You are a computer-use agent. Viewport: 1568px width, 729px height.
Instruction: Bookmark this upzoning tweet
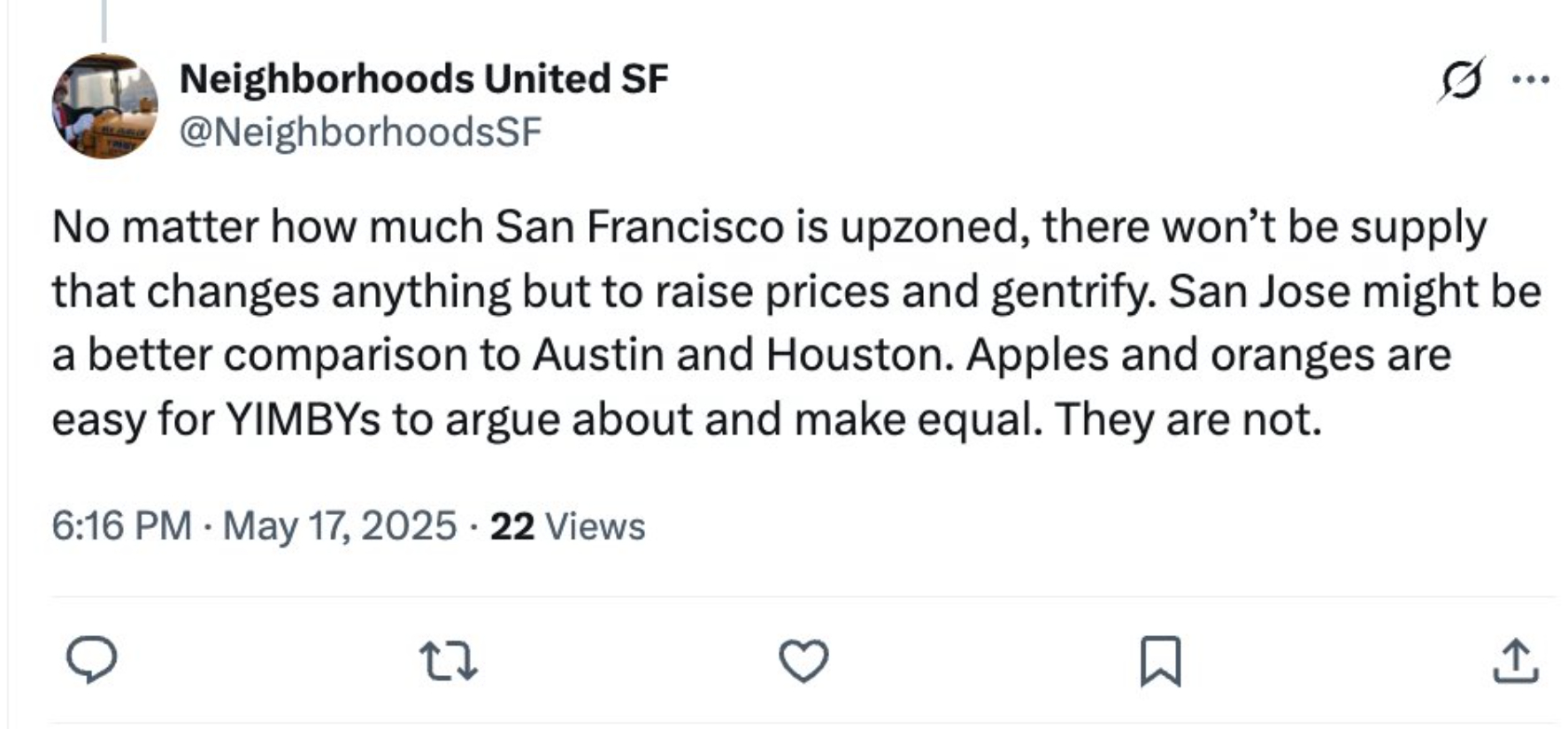(x=1160, y=661)
